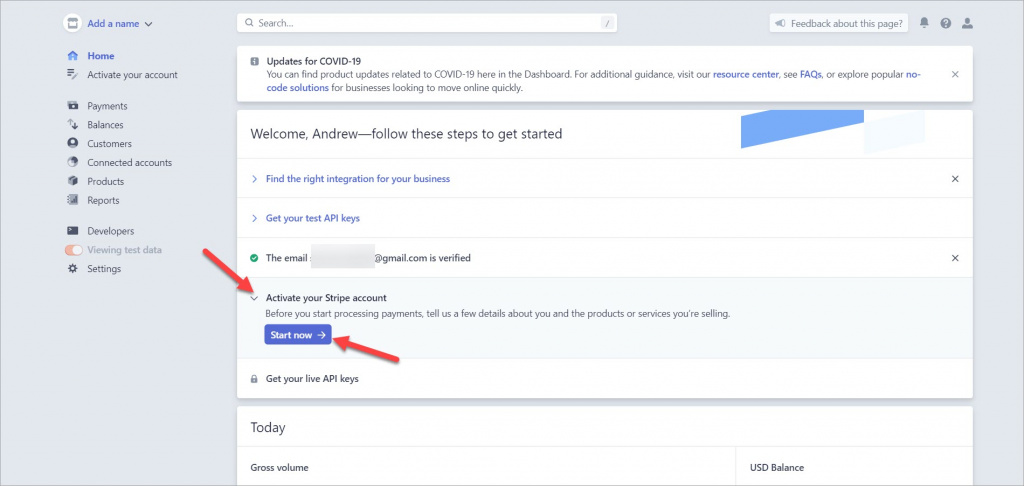1024x486 pixels.
Task: Open the Developers section
Action: (x=110, y=231)
